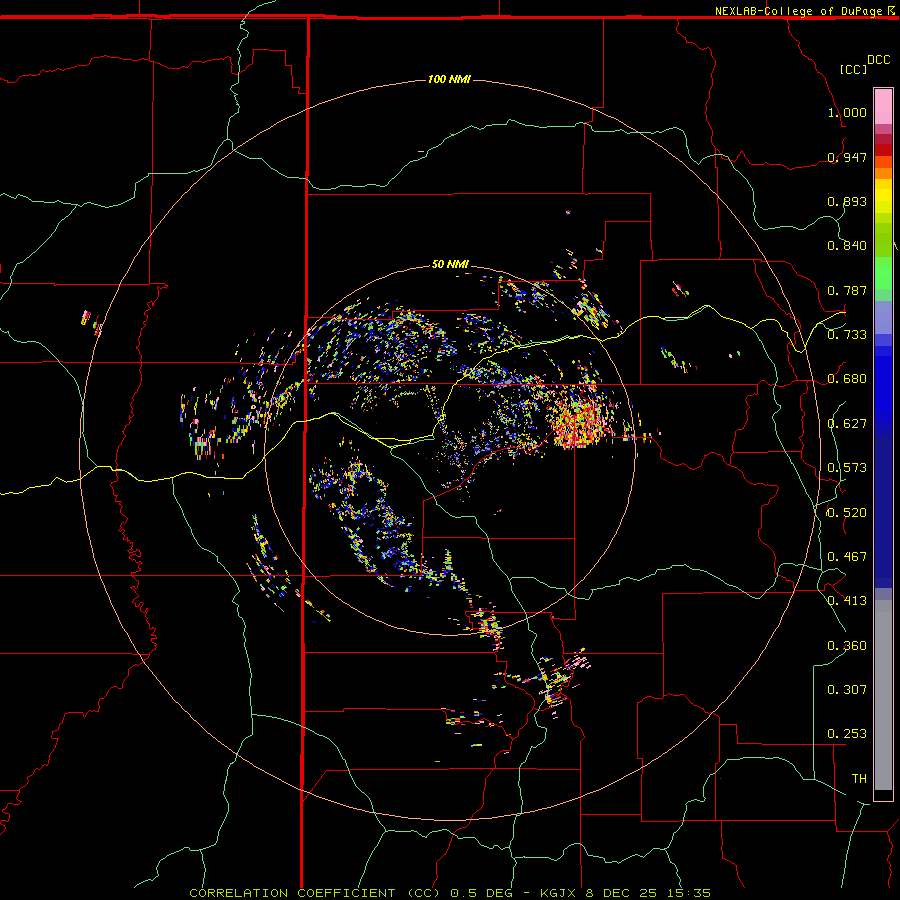Click the 0.840 scale value

tap(847, 246)
